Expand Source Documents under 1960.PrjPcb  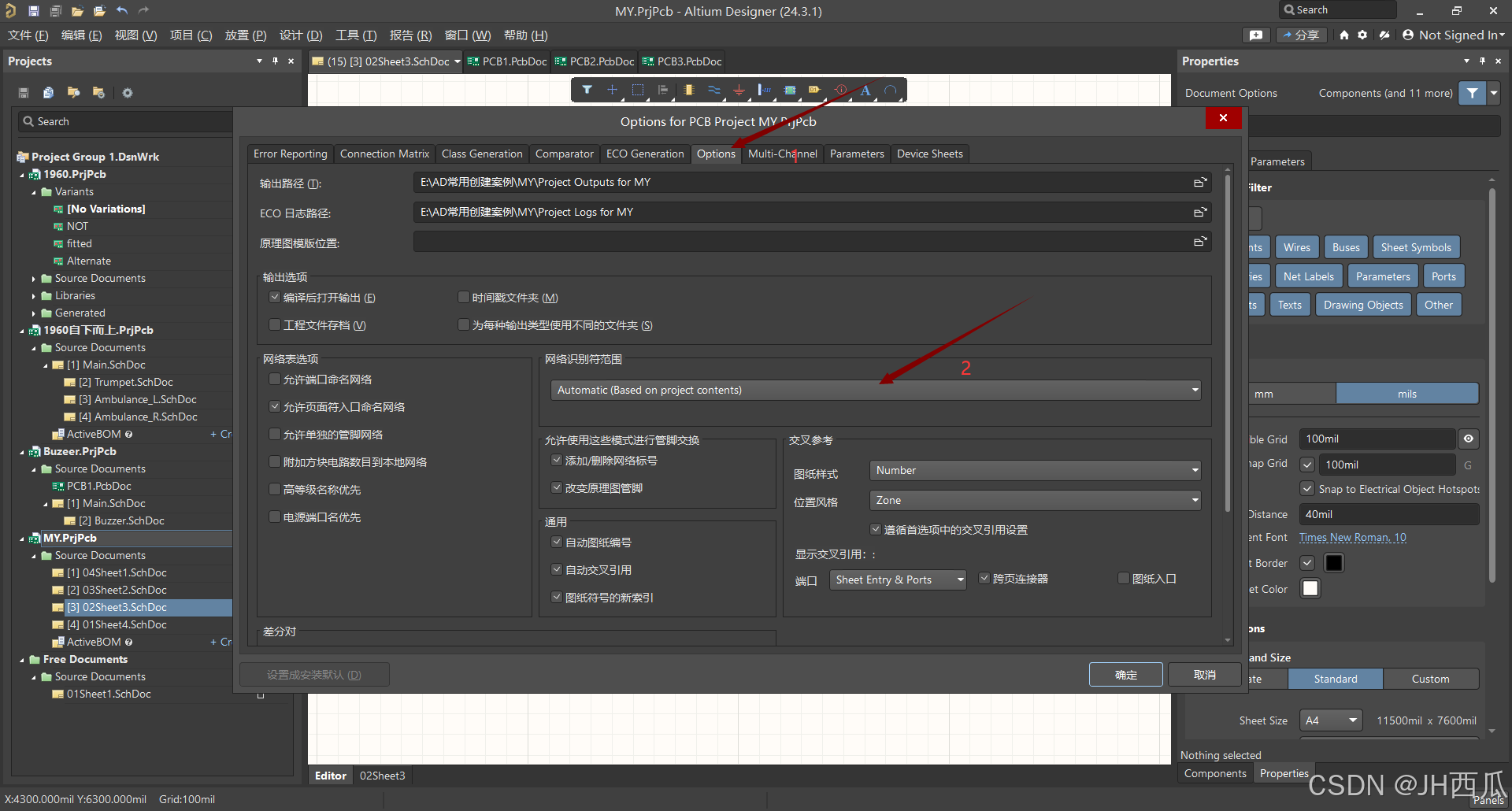34,279
